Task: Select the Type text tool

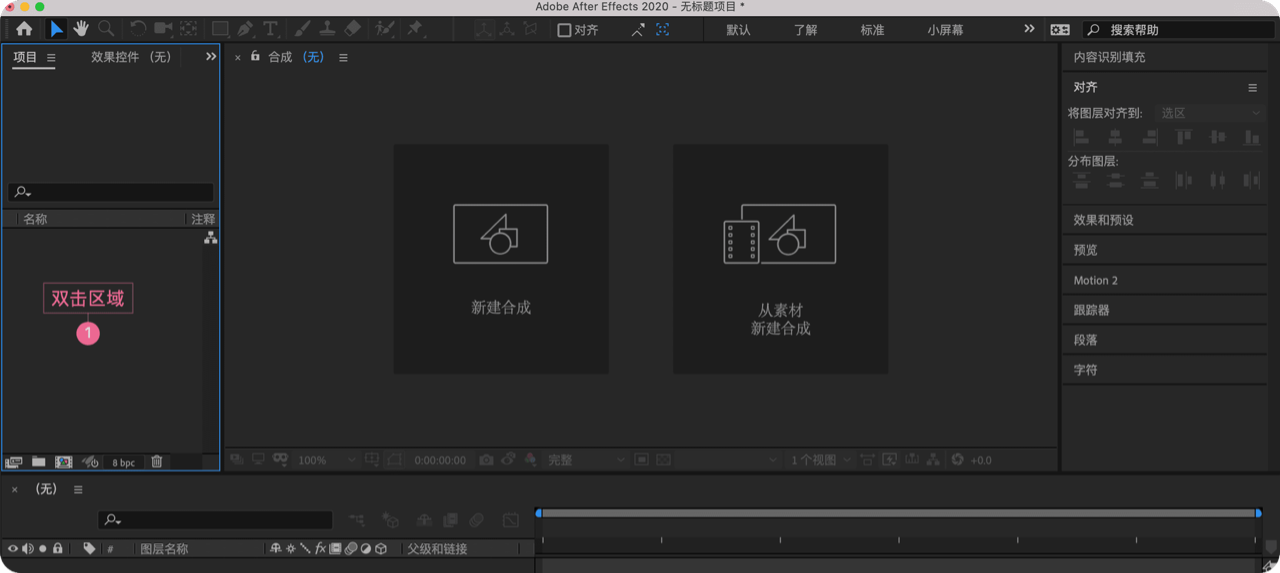Action: (x=270, y=30)
